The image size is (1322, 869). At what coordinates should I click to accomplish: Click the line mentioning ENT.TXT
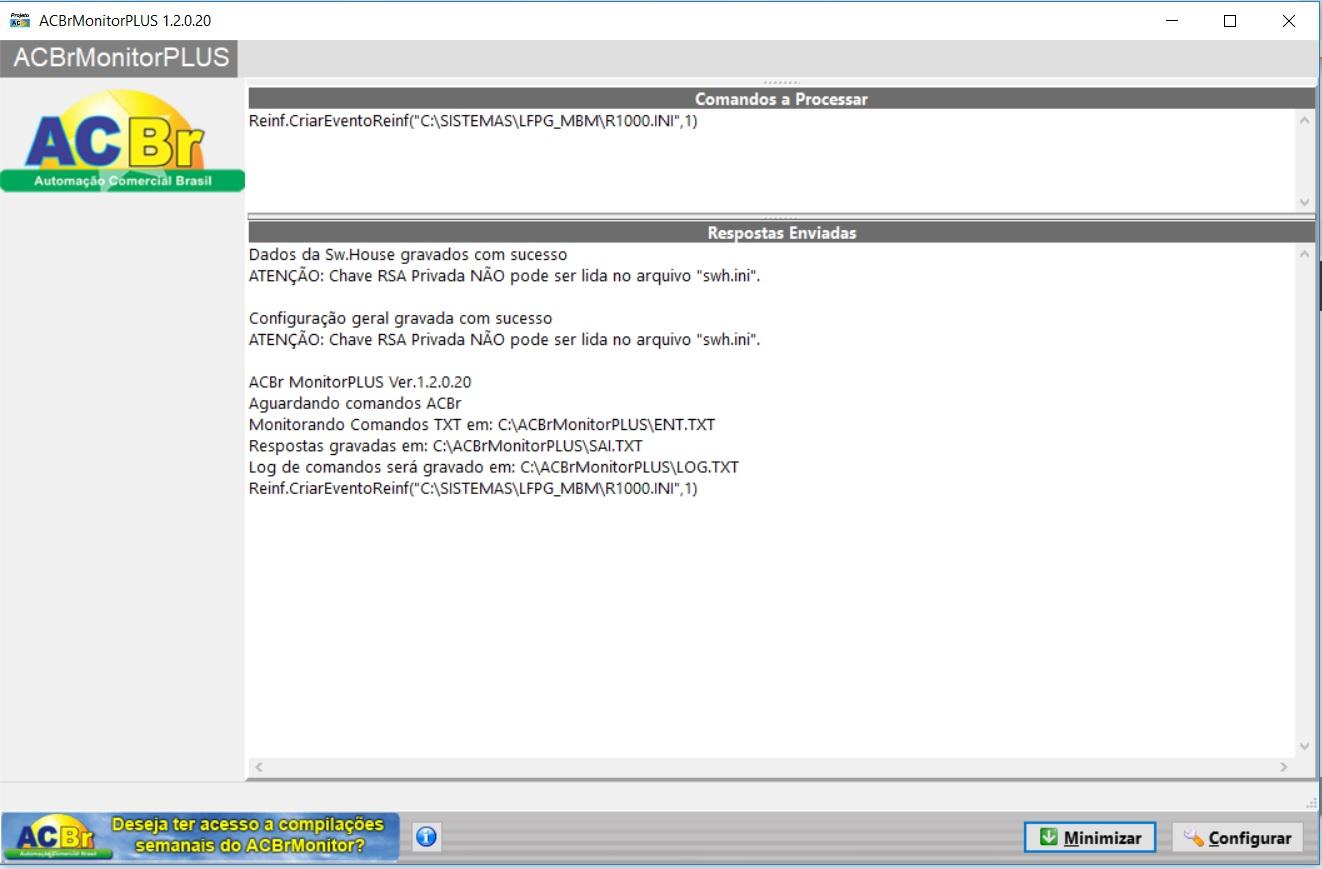coord(482,425)
